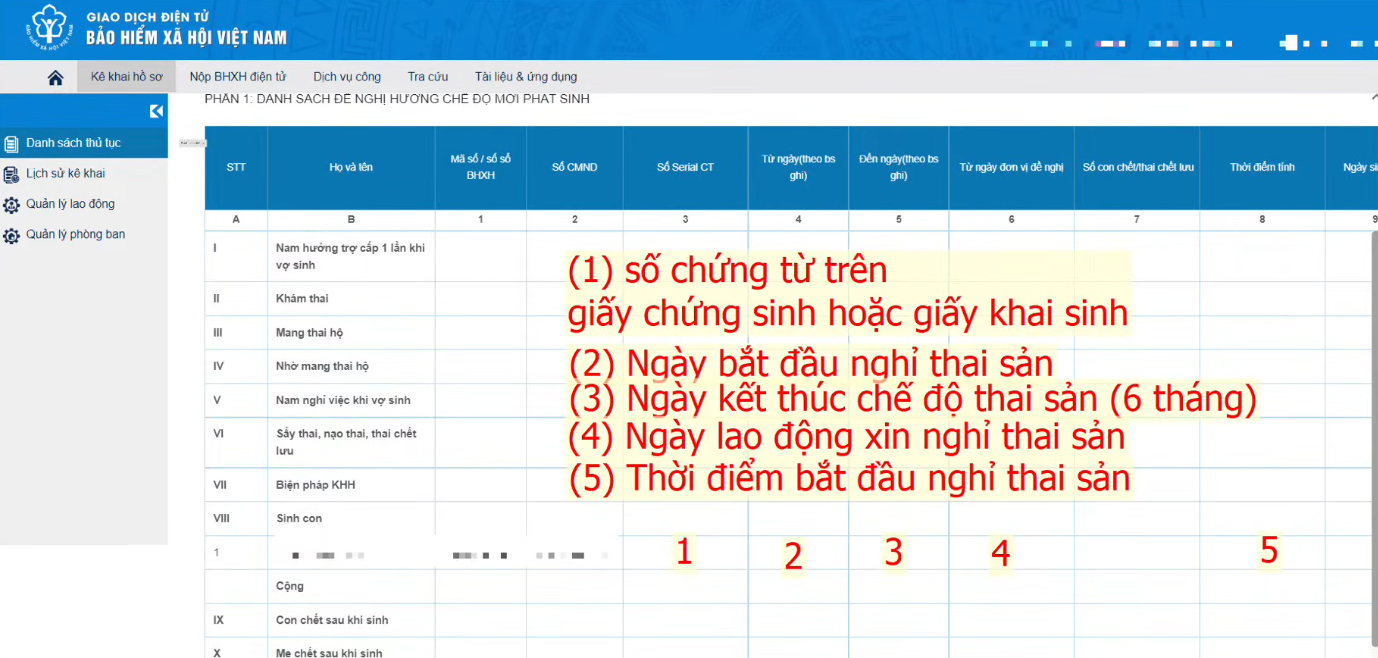Go to the Home icon
The height and width of the screenshot is (658, 1378).
pyautogui.click(x=55, y=77)
